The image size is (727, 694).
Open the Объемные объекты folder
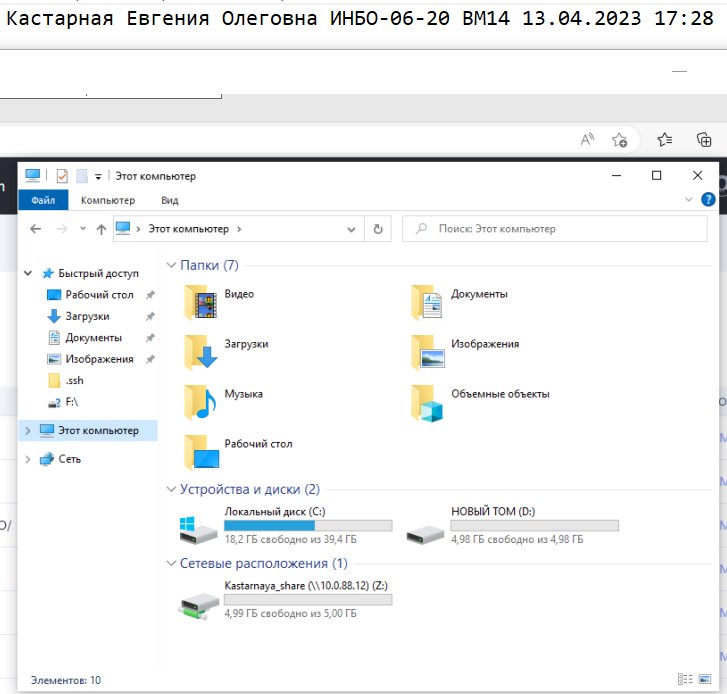(x=480, y=401)
